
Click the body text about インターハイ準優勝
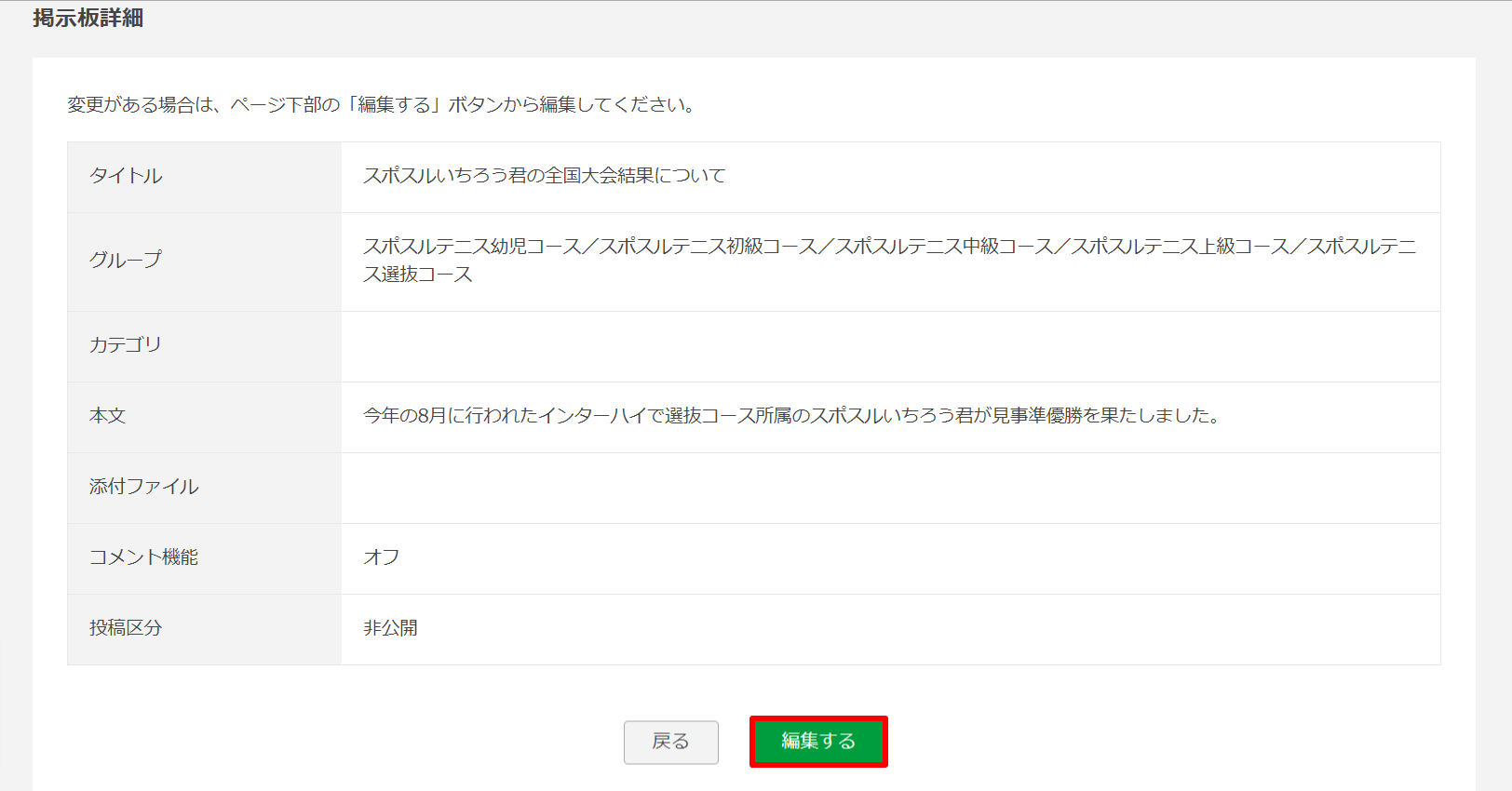[x=792, y=416]
